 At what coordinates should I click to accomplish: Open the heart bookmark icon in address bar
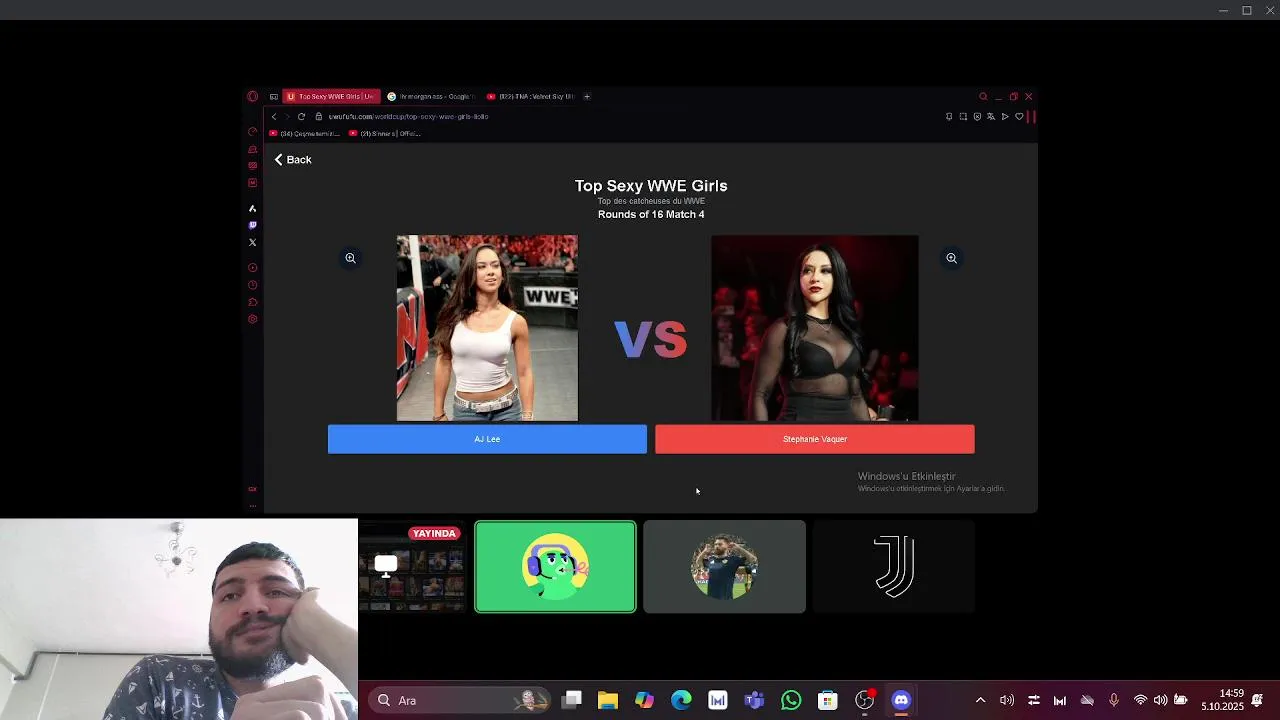tap(1019, 116)
